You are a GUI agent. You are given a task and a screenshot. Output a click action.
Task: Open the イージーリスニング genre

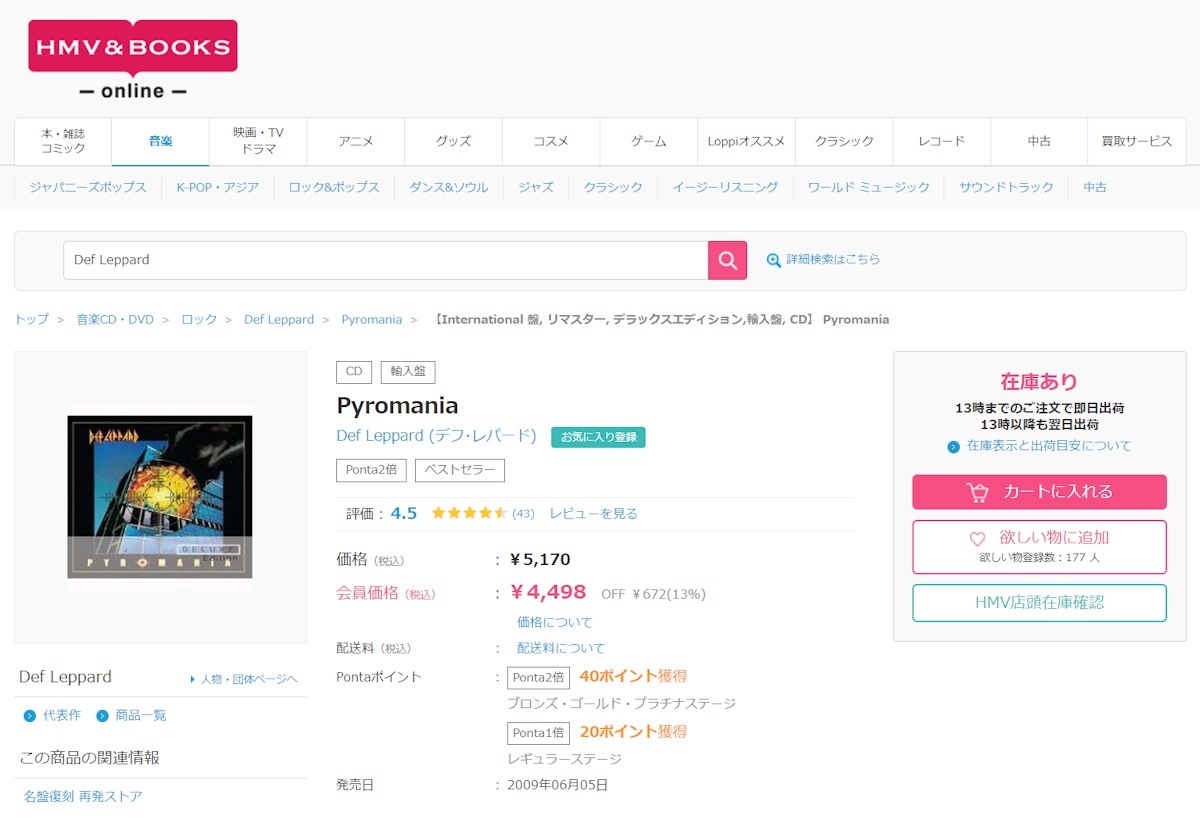coord(725,187)
